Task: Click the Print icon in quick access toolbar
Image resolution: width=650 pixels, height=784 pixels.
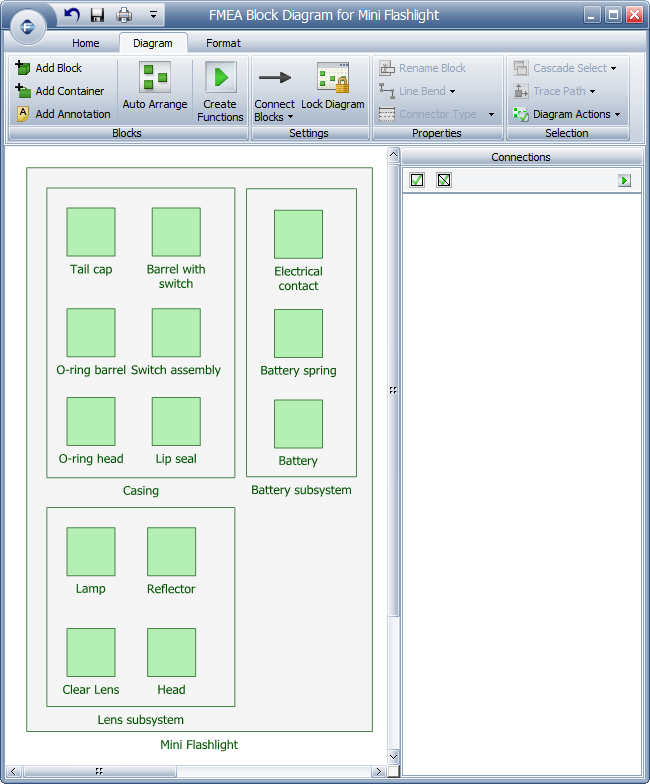Action: point(124,15)
